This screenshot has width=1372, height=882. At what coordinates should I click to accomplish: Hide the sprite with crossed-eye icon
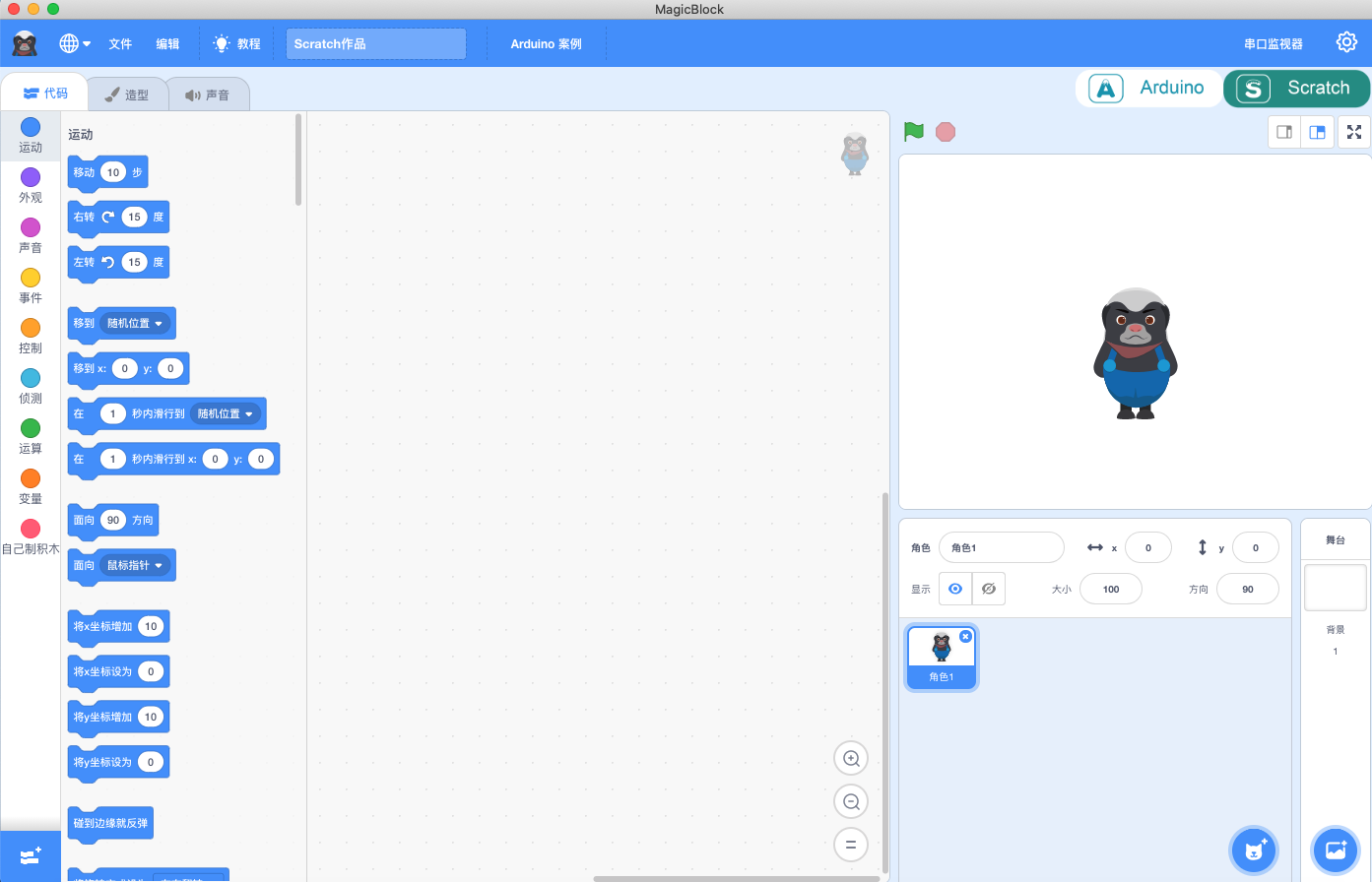pyautogui.click(x=989, y=589)
